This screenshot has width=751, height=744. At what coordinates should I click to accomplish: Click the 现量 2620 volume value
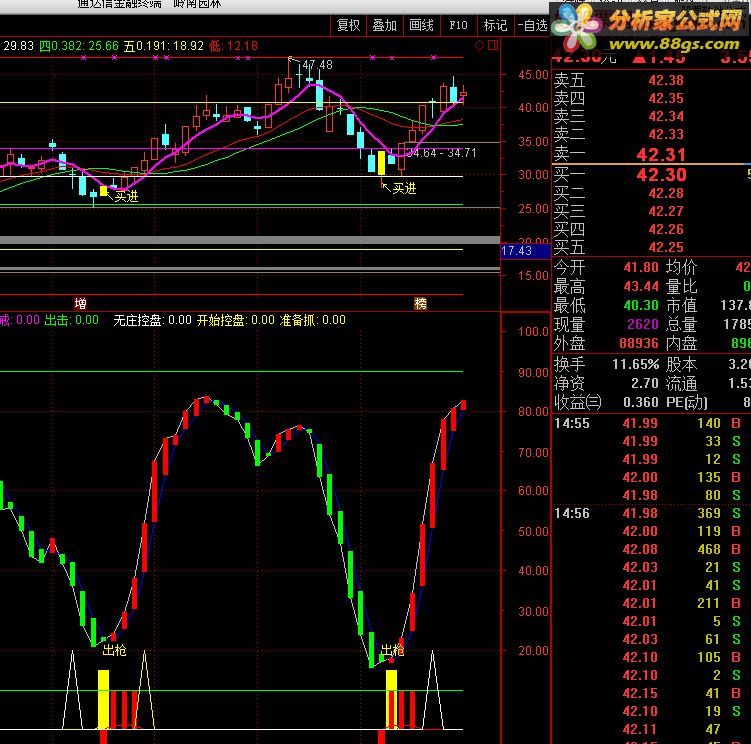(x=643, y=324)
